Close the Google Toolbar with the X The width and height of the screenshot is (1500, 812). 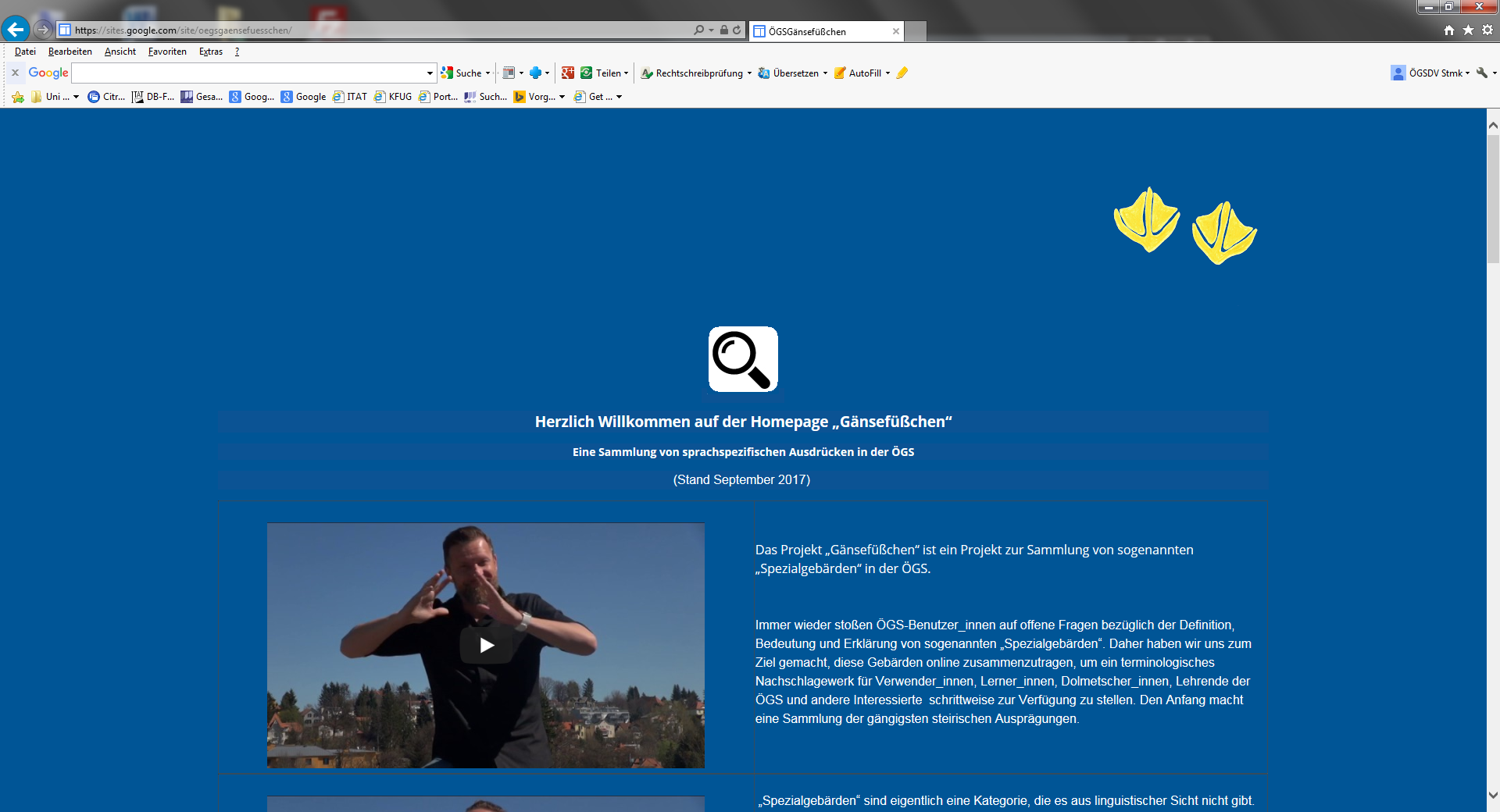(x=15, y=73)
